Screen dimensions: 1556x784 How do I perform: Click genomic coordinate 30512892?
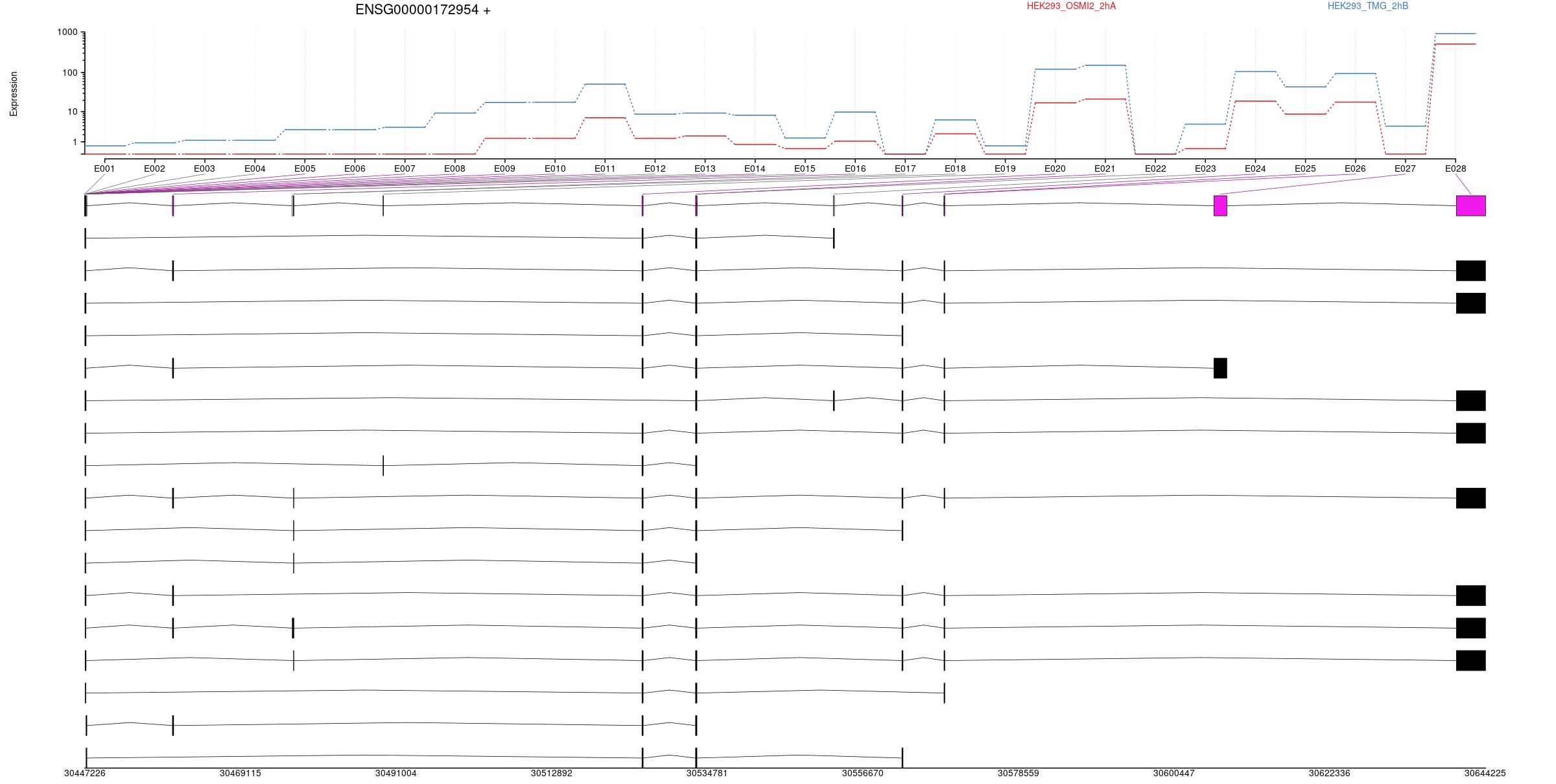click(552, 773)
